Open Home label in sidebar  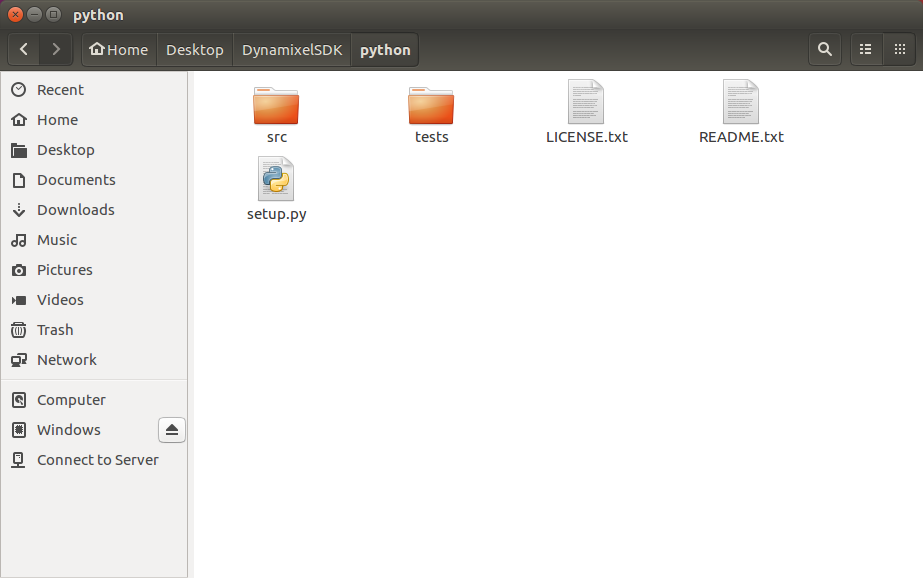tap(57, 120)
